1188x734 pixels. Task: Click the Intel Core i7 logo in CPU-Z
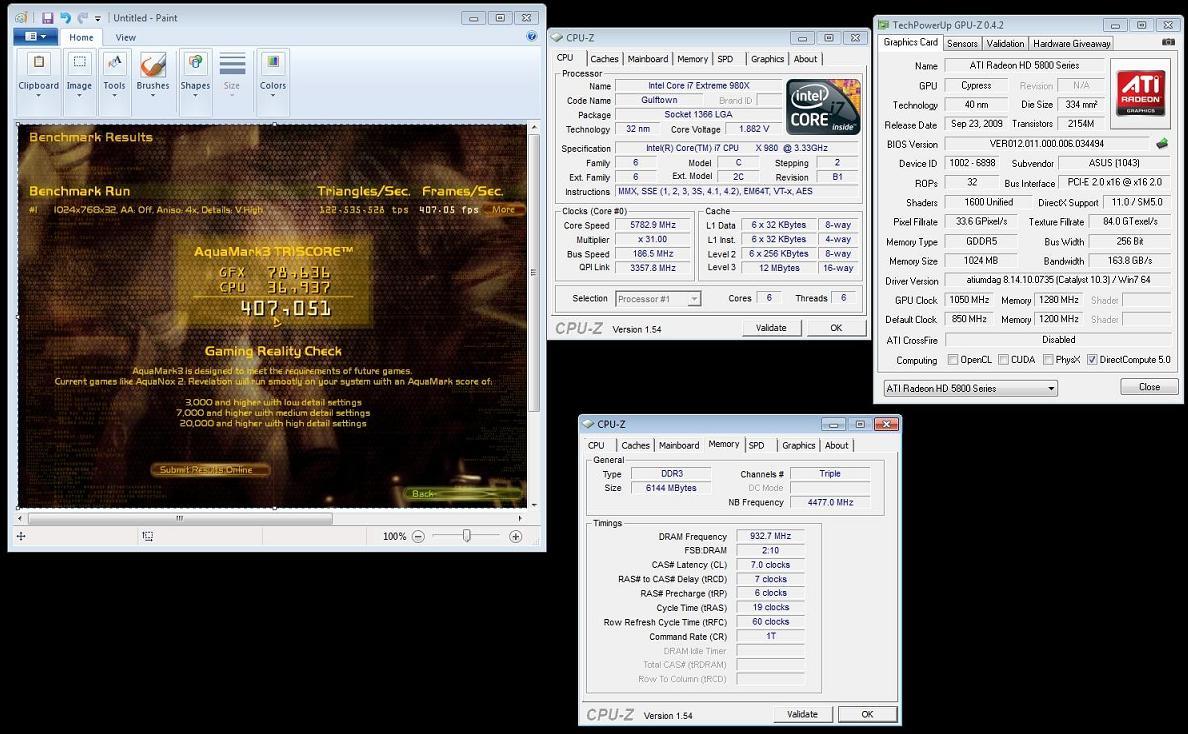pos(824,107)
